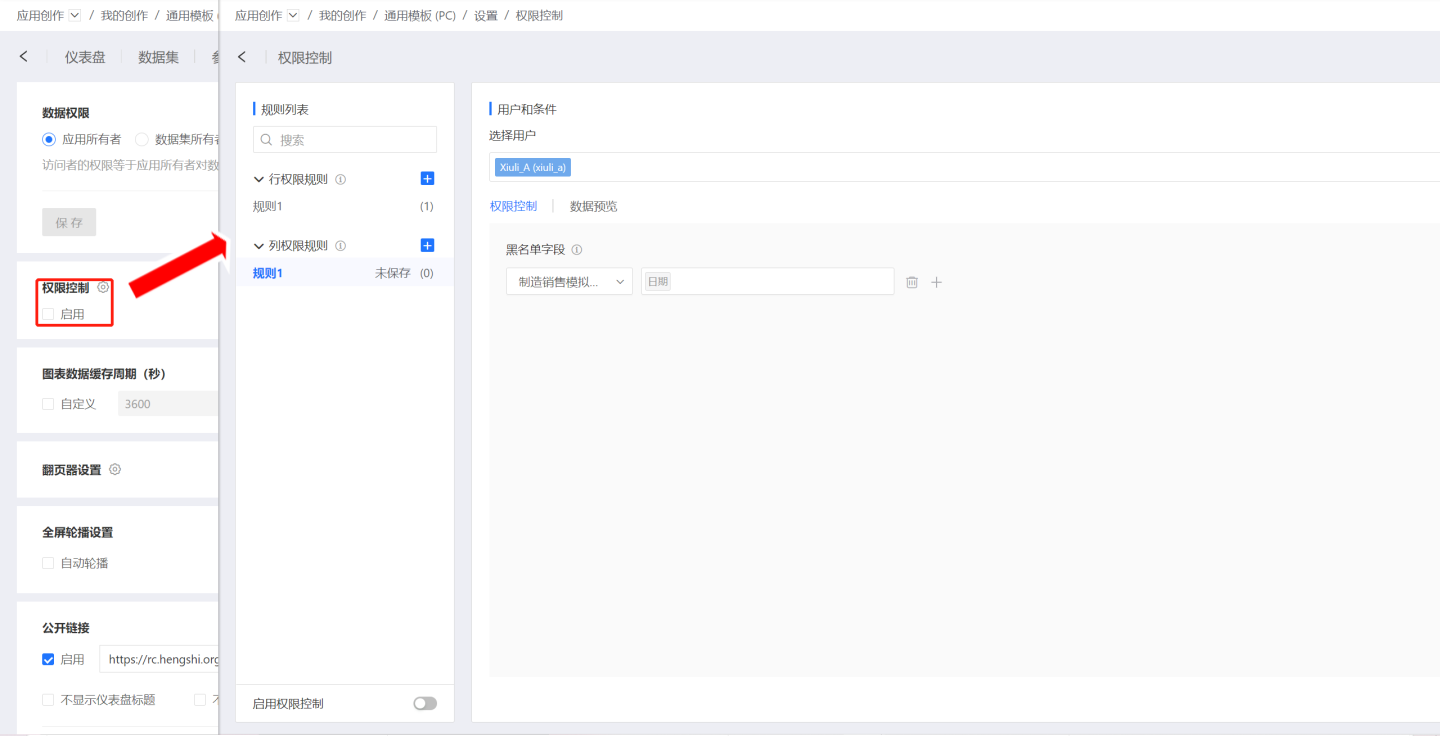Open the 制造销售模拟 dataset dropdown
Screen dimensions: 1440x736
(569, 283)
